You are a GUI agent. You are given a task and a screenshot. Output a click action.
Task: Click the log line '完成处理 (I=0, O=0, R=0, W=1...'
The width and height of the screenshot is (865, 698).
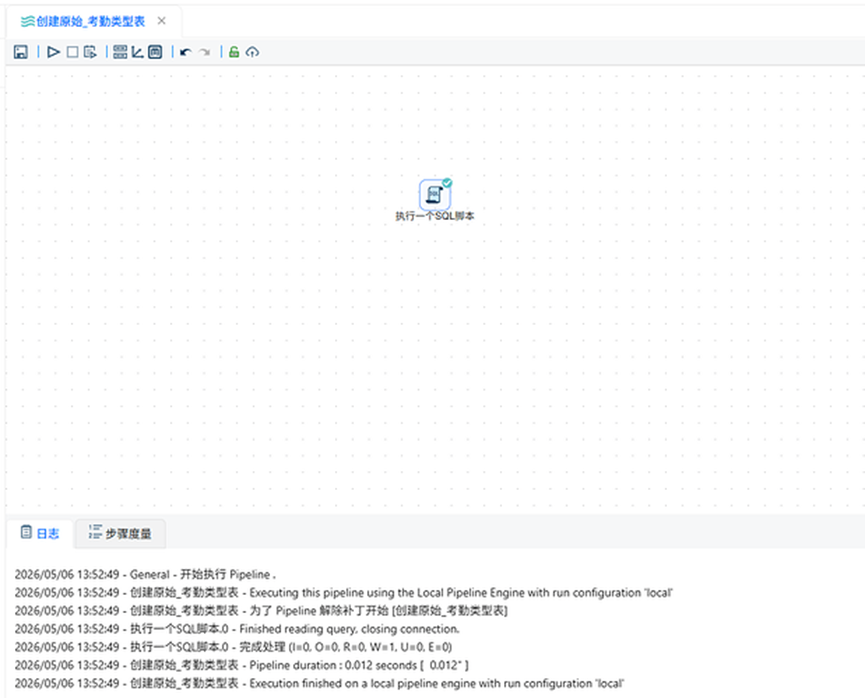(233, 647)
